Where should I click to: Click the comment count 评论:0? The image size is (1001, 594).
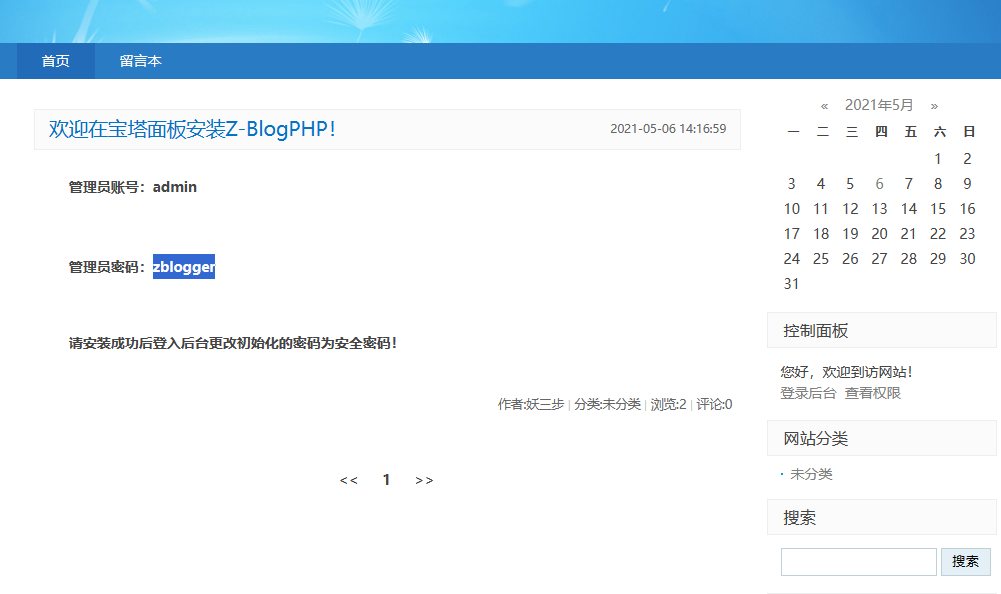(x=714, y=404)
